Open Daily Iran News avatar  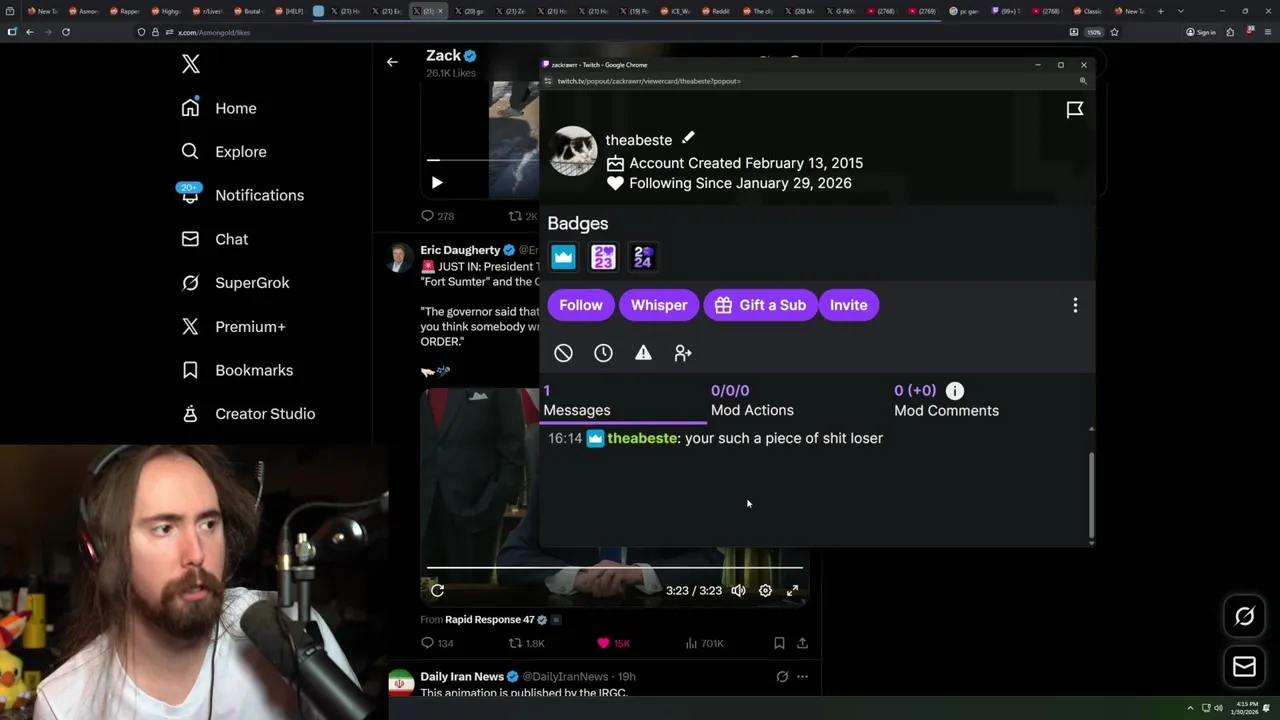(x=401, y=684)
